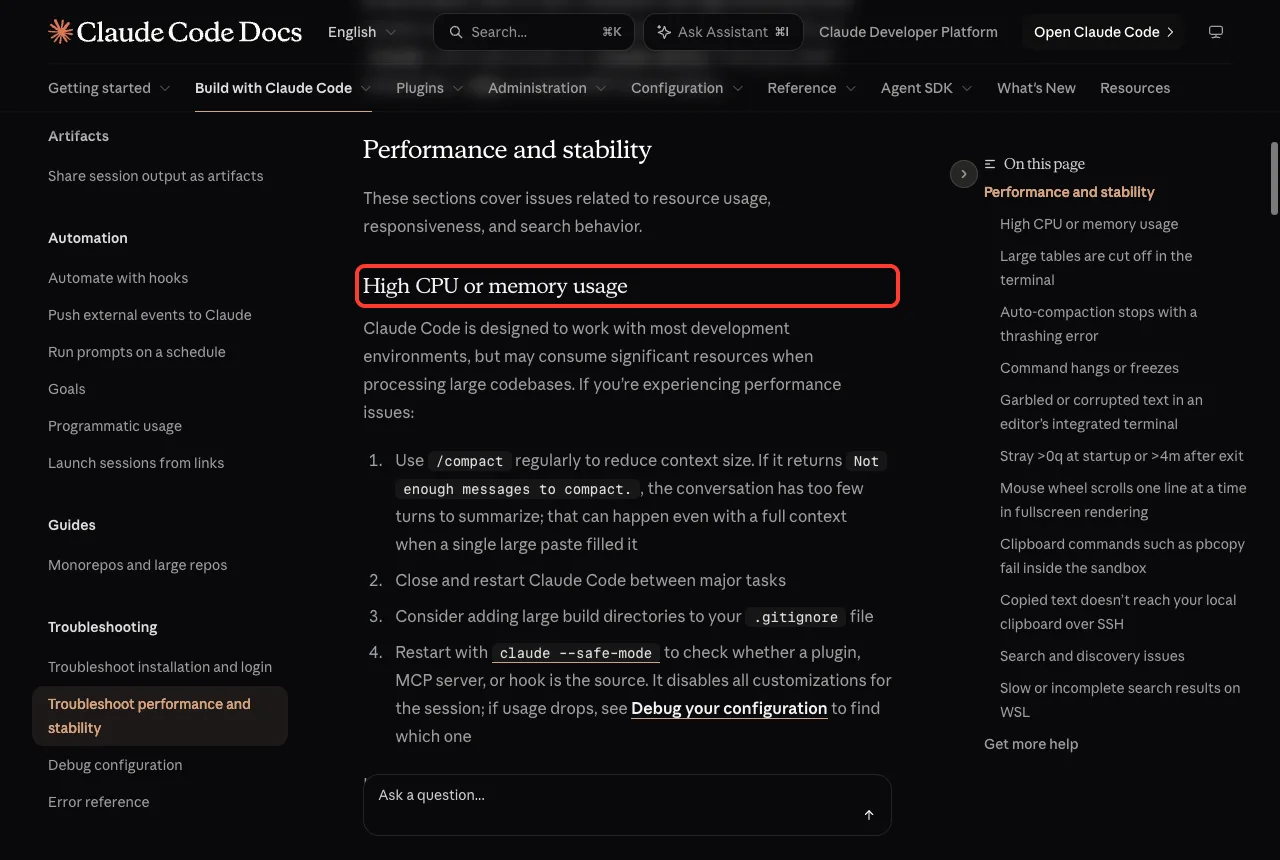
Task: Go to What's New tab
Action: point(1036,88)
